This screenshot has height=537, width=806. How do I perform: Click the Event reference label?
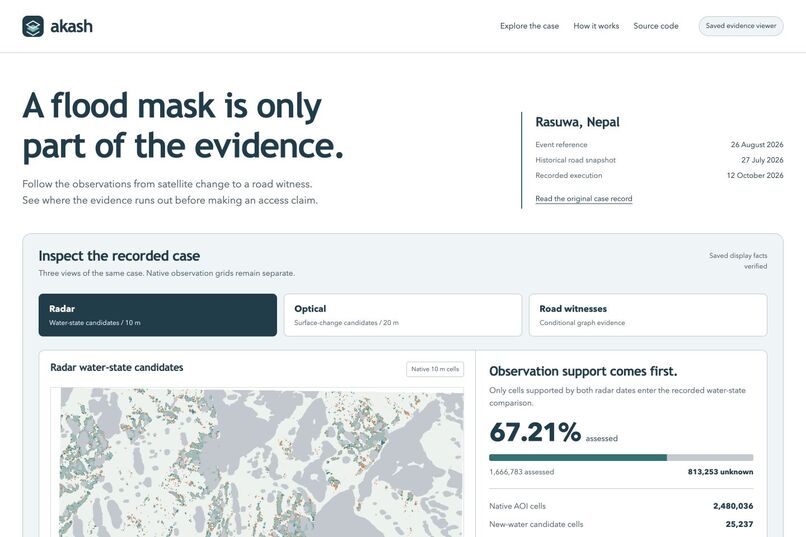click(561, 144)
